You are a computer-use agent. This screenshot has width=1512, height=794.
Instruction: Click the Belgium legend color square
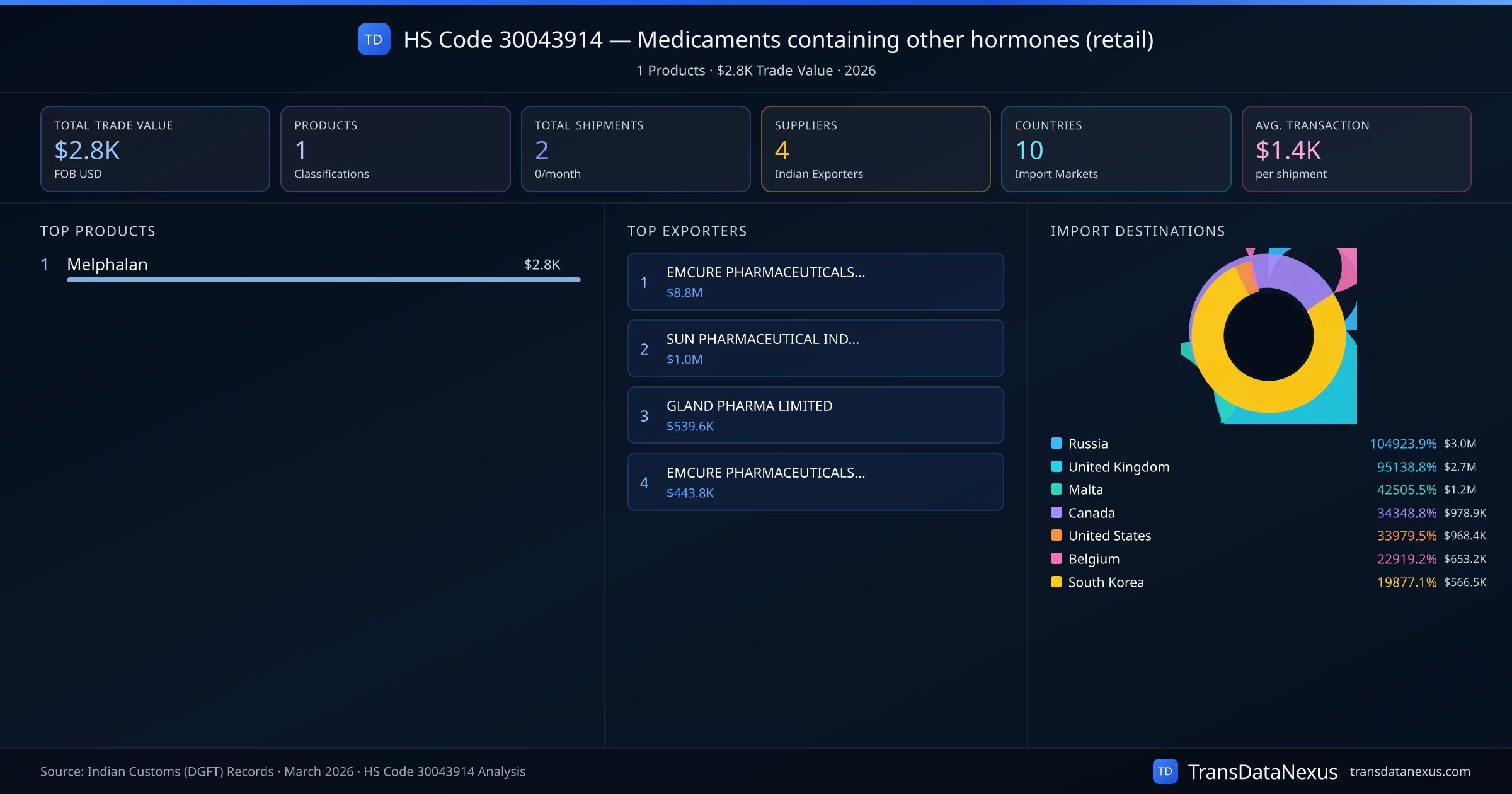[1057, 558]
